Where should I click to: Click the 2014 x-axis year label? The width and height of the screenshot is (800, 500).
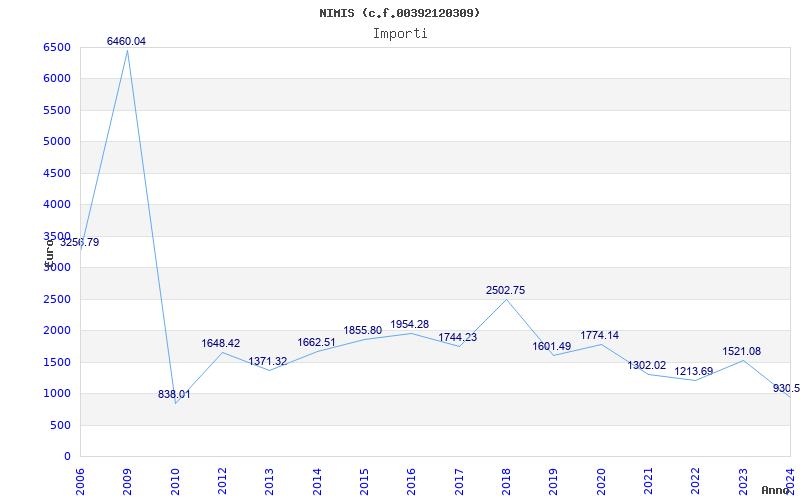click(317, 482)
